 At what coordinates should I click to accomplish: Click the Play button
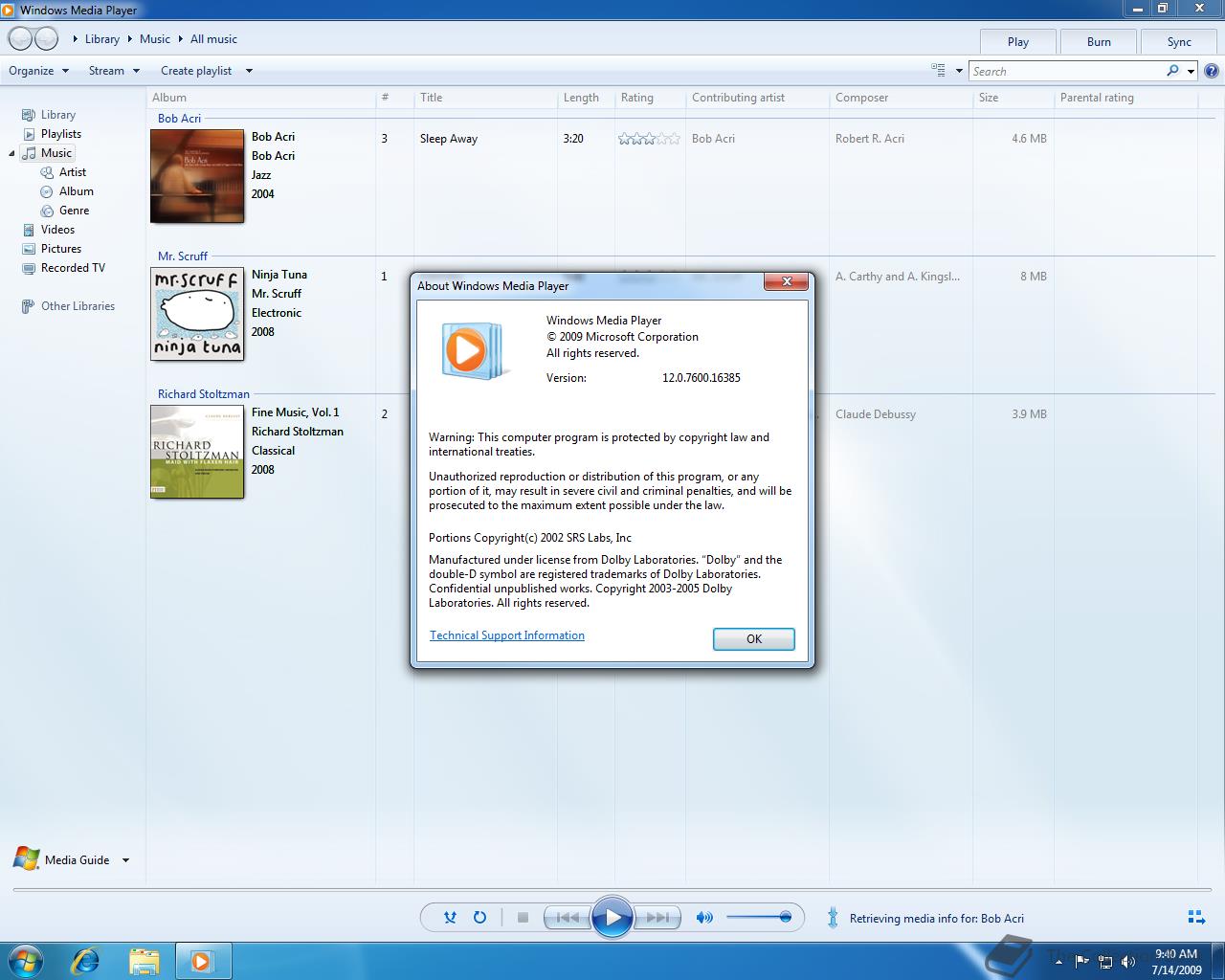tap(612, 918)
